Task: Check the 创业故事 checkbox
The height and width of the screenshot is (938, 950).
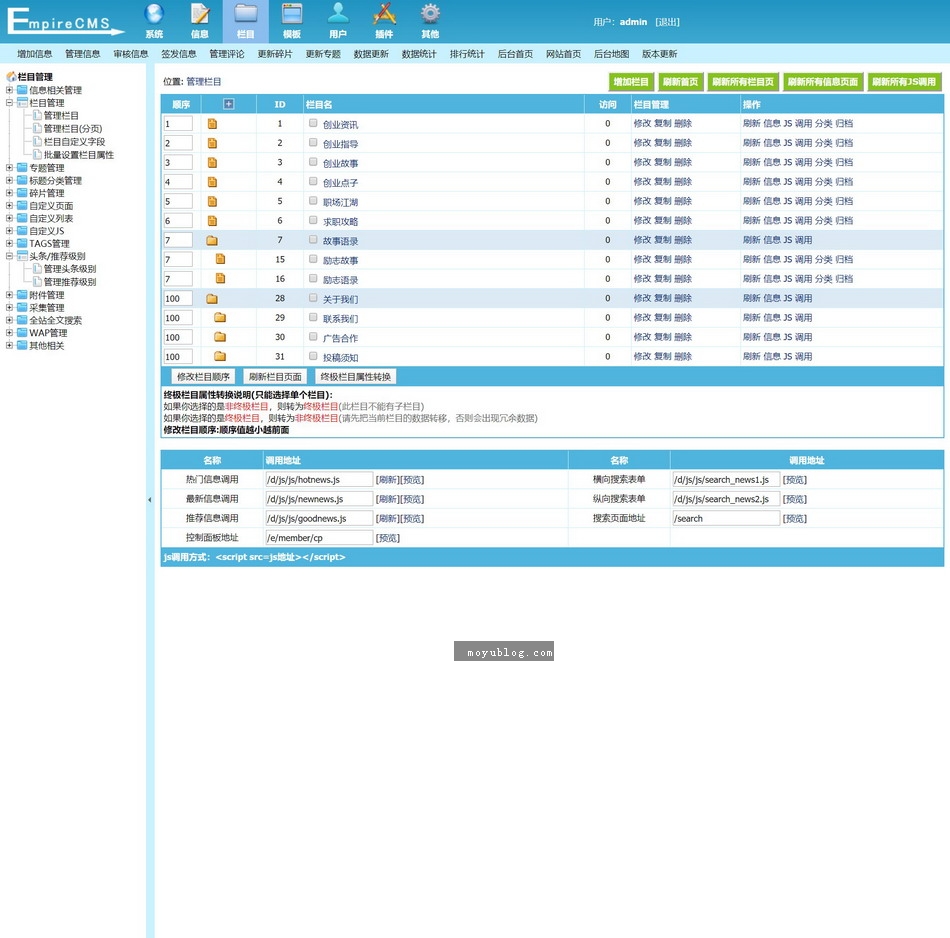Action: point(313,162)
